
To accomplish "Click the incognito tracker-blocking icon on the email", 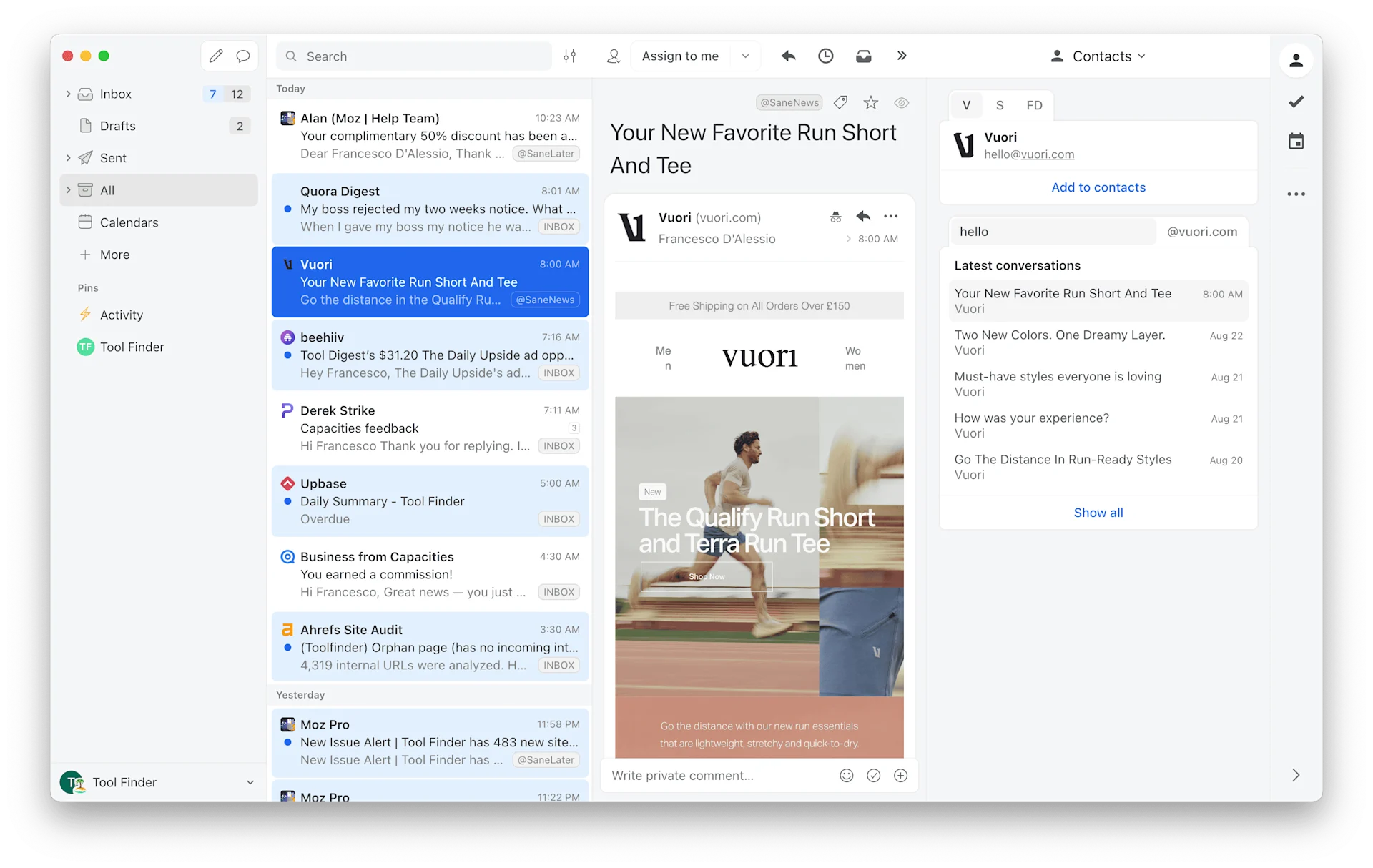I will point(836,217).
